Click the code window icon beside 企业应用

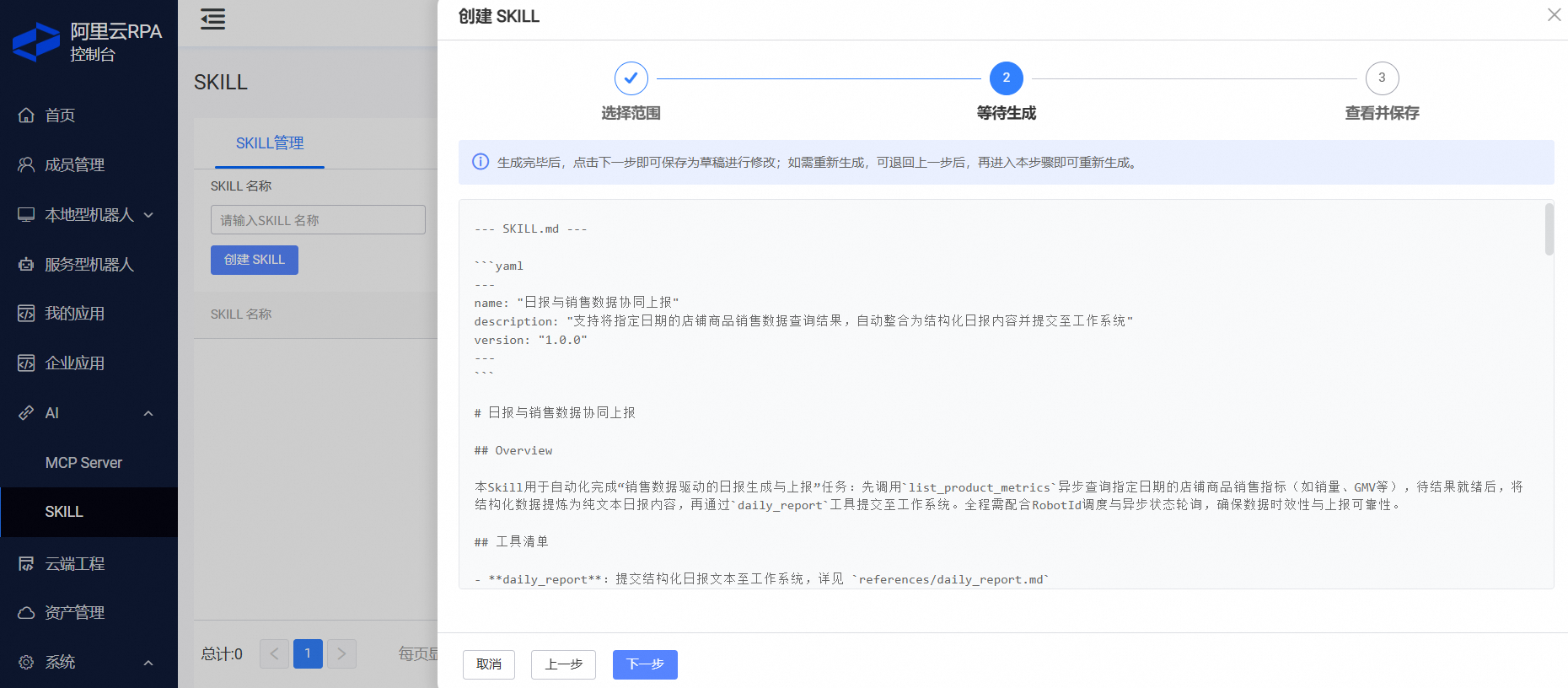[x=26, y=363]
